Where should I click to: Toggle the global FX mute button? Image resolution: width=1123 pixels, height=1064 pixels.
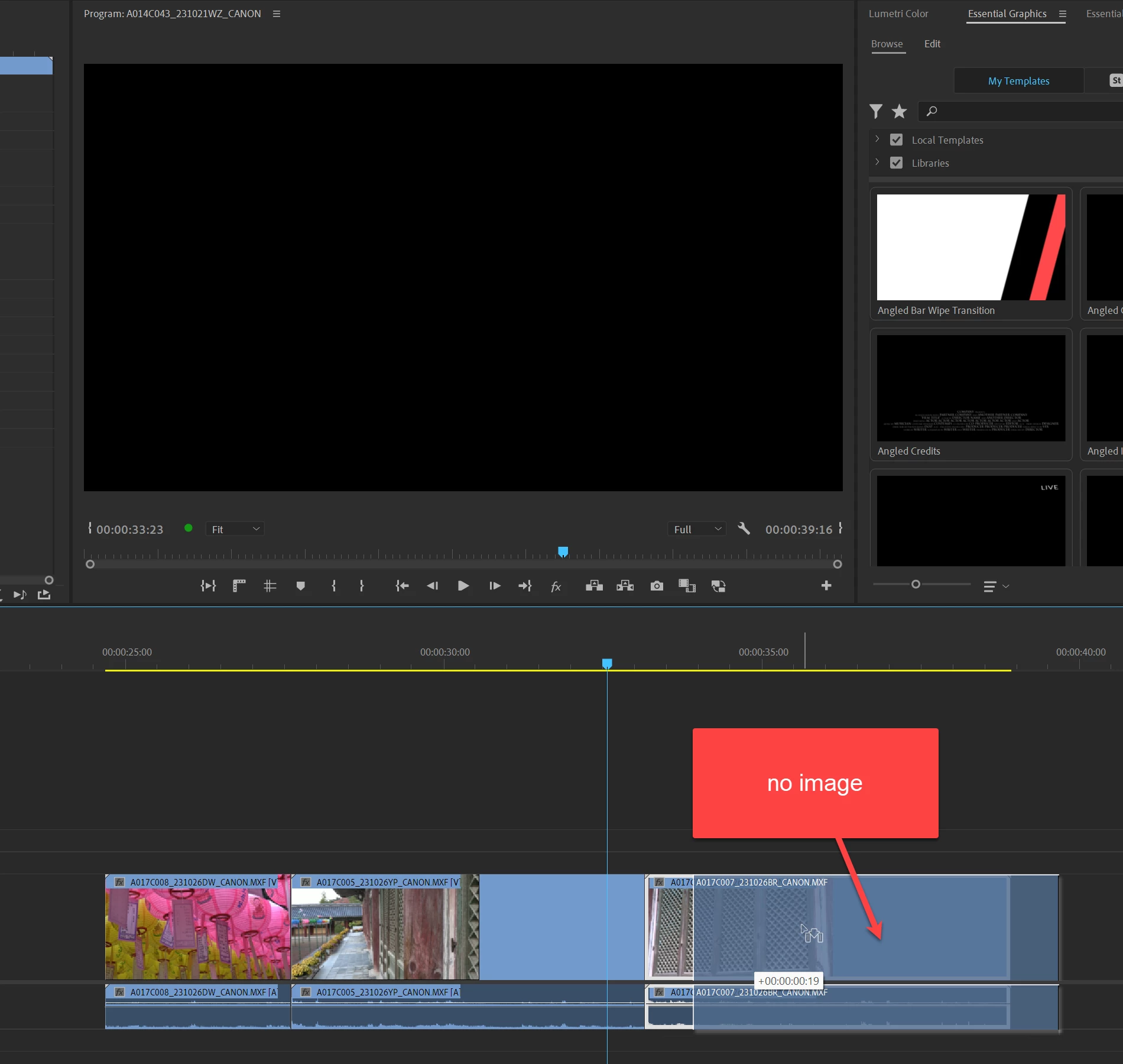point(556,586)
